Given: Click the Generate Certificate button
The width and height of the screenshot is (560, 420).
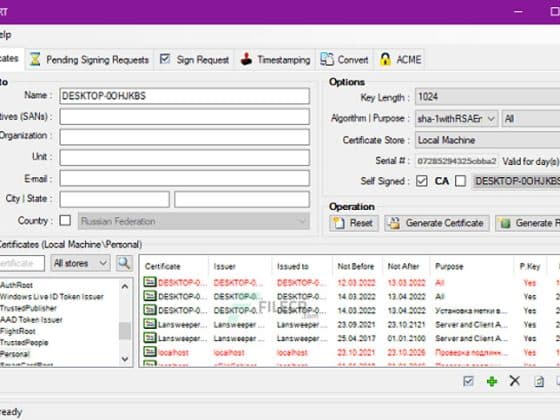Looking at the screenshot, I should pyautogui.click(x=436, y=223).
